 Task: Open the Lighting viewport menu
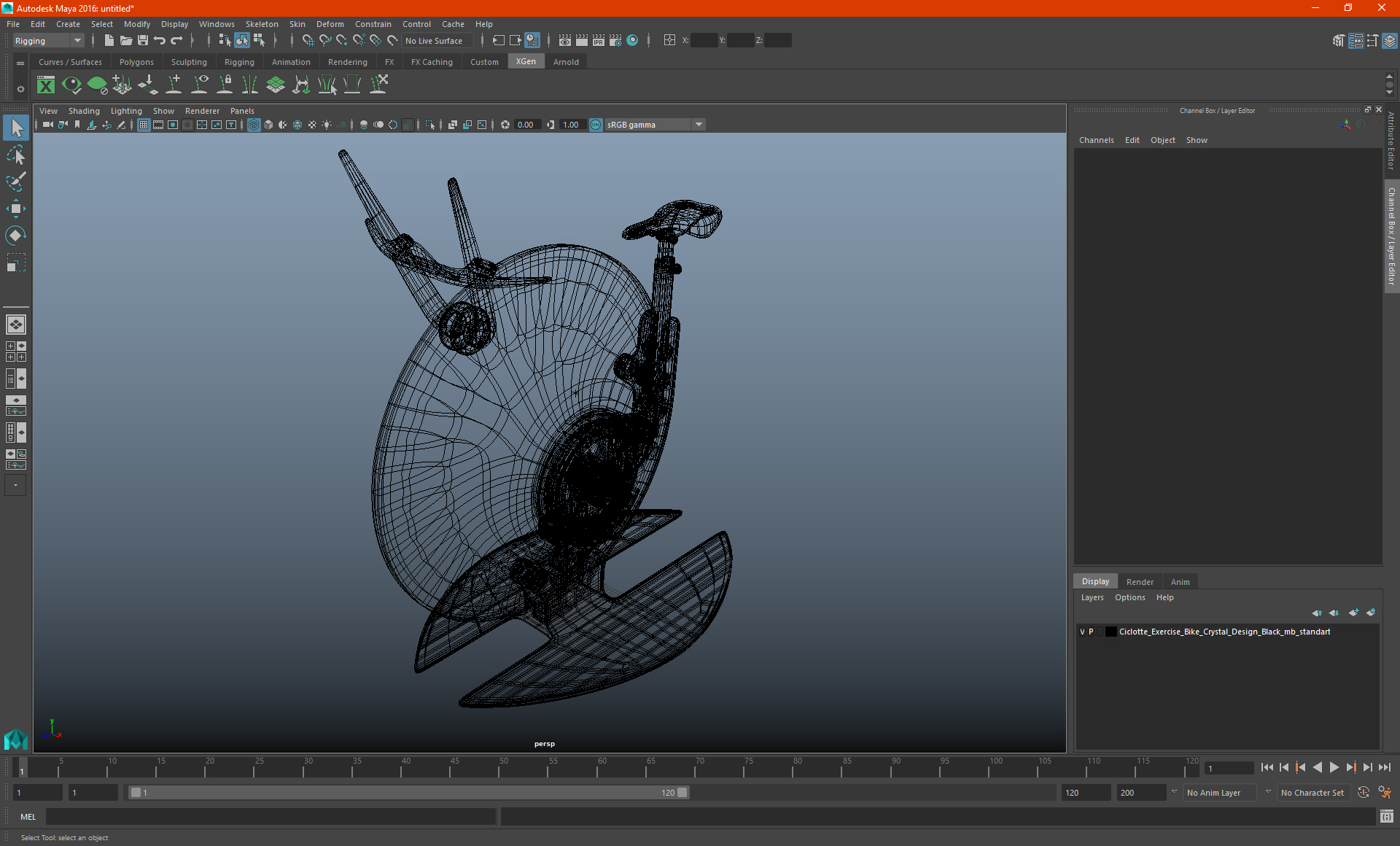[126, 111]
